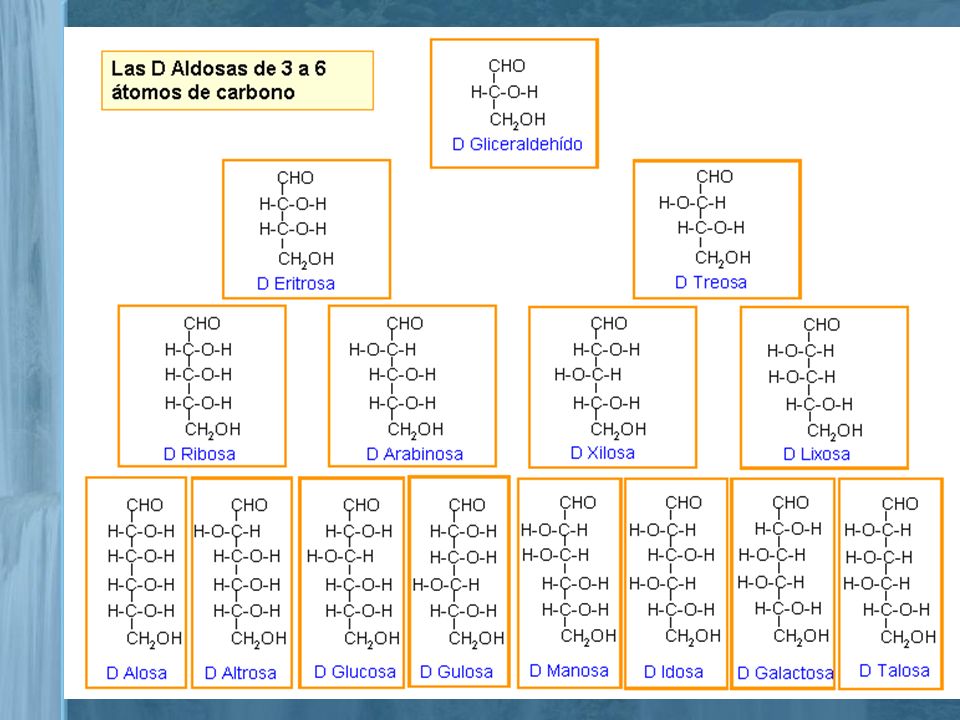Click the D Talosa structure diagram
Image resolution: width=960 pixels, height=720 pixels.
click(x=890, y=572)
